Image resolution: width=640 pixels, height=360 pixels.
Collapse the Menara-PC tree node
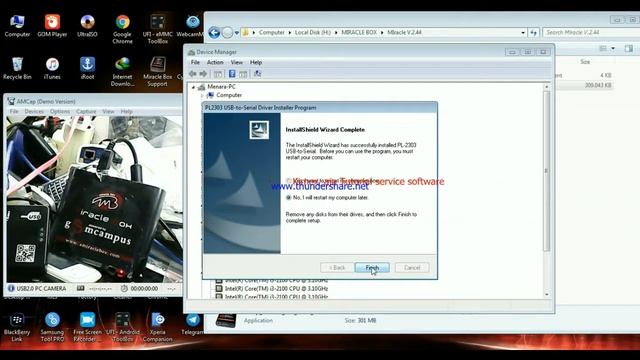pyautogui.click(x=193, y=87)
